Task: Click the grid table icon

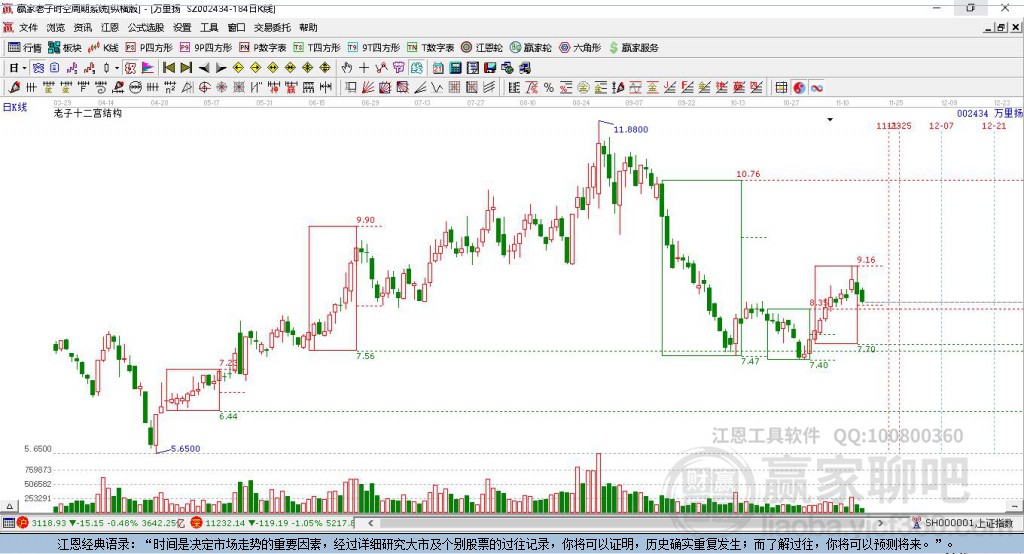Action: 781,88
